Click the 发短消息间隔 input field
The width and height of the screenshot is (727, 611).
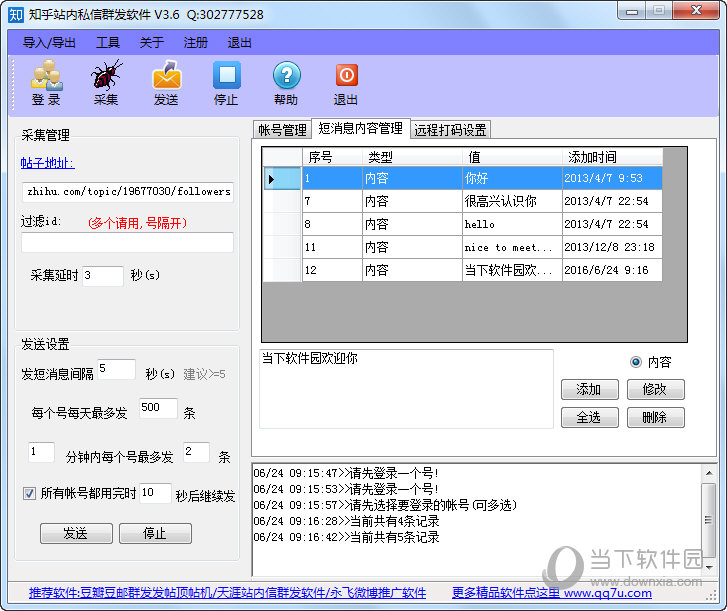click(x=116, y=369)
